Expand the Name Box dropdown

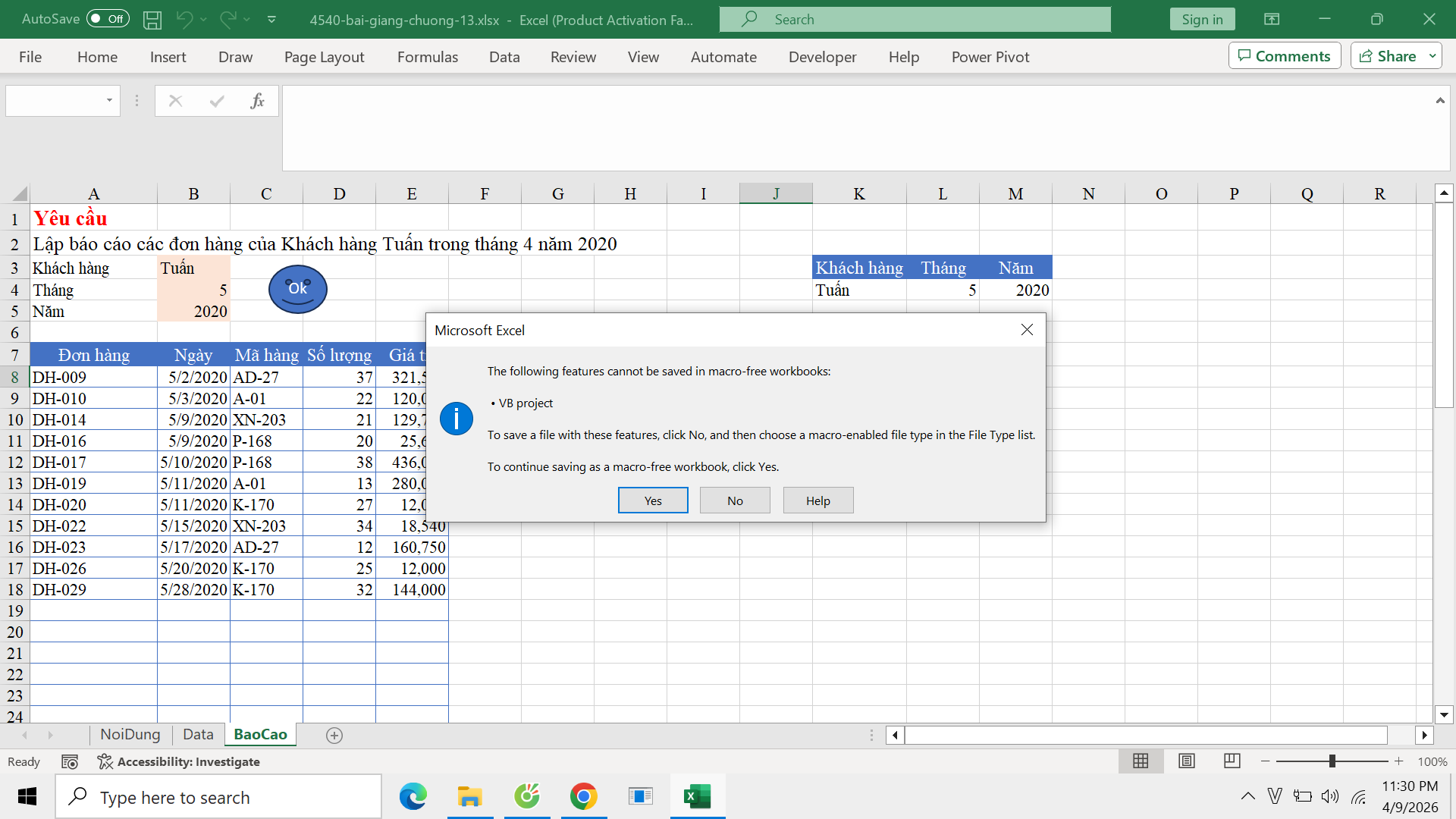[x=109, y=101]
